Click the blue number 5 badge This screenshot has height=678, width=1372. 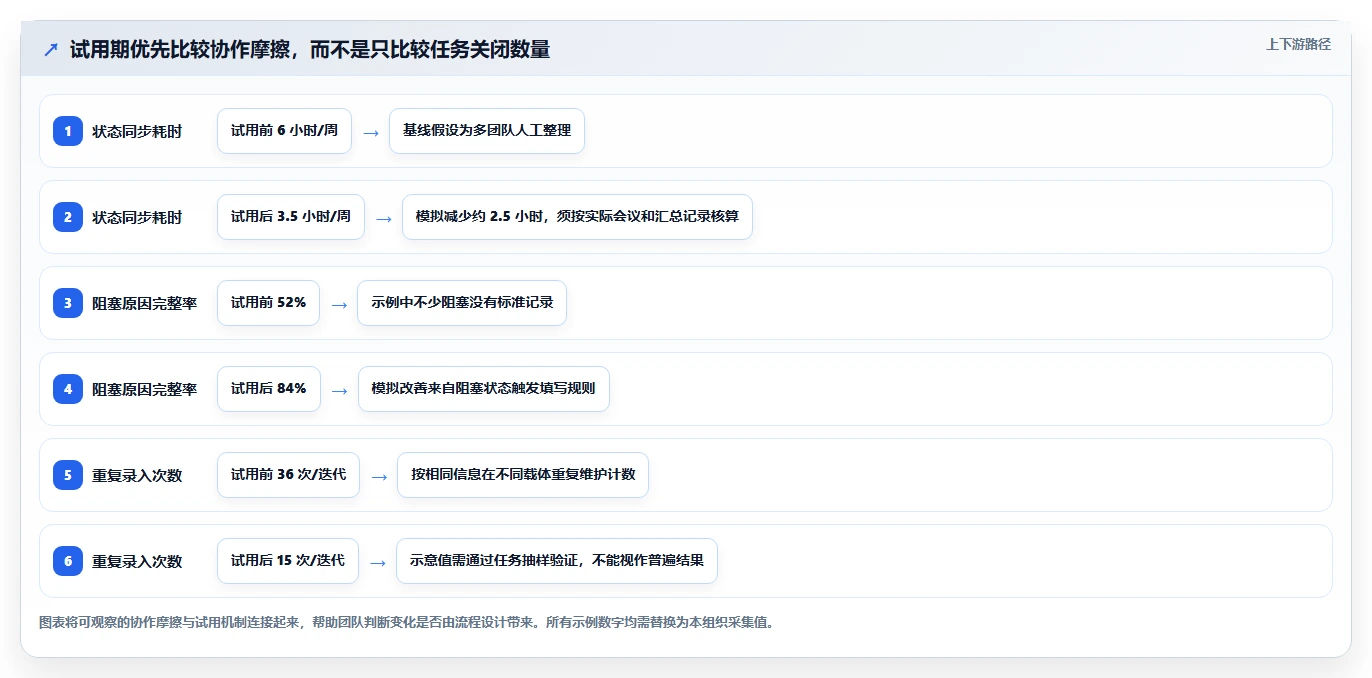click(68, 475)
